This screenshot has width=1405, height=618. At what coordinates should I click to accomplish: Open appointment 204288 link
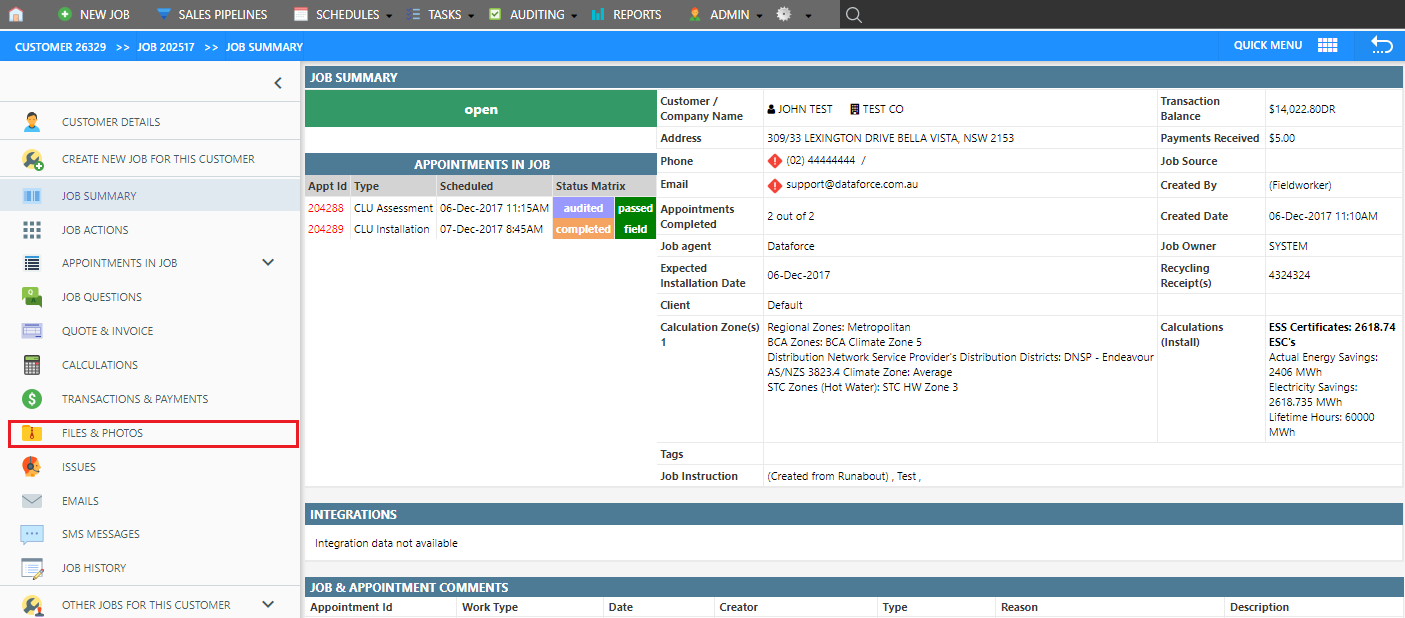pyautogui.click(x=325, y=208)
